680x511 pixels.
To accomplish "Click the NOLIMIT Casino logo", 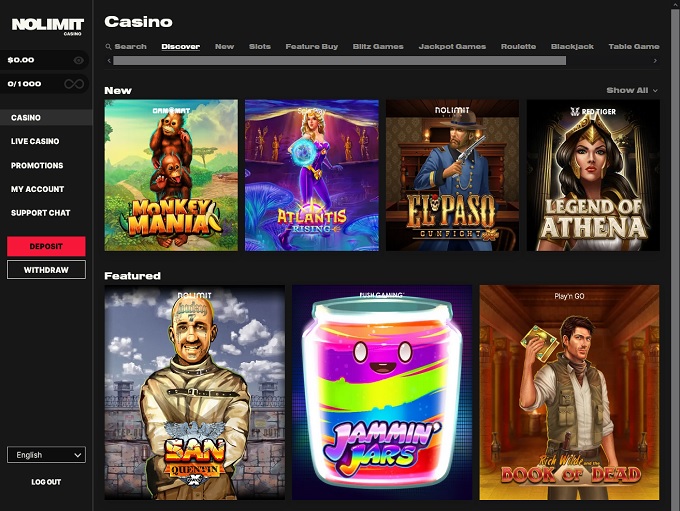I will coord(47,26).
